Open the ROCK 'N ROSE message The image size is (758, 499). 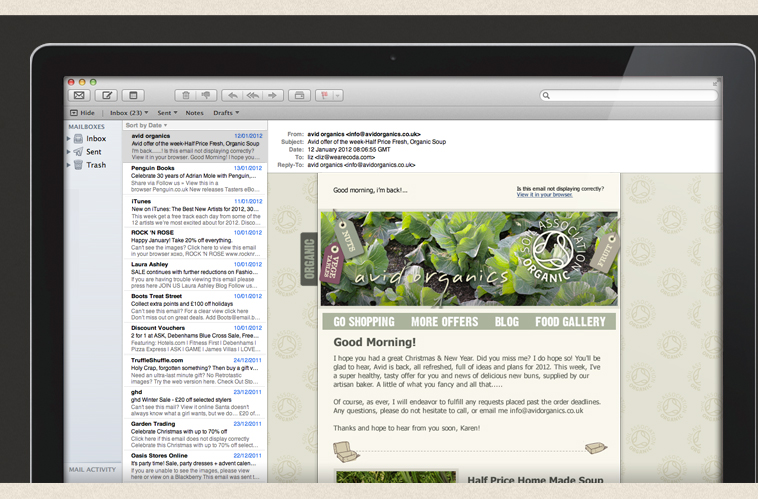point(195,243)
